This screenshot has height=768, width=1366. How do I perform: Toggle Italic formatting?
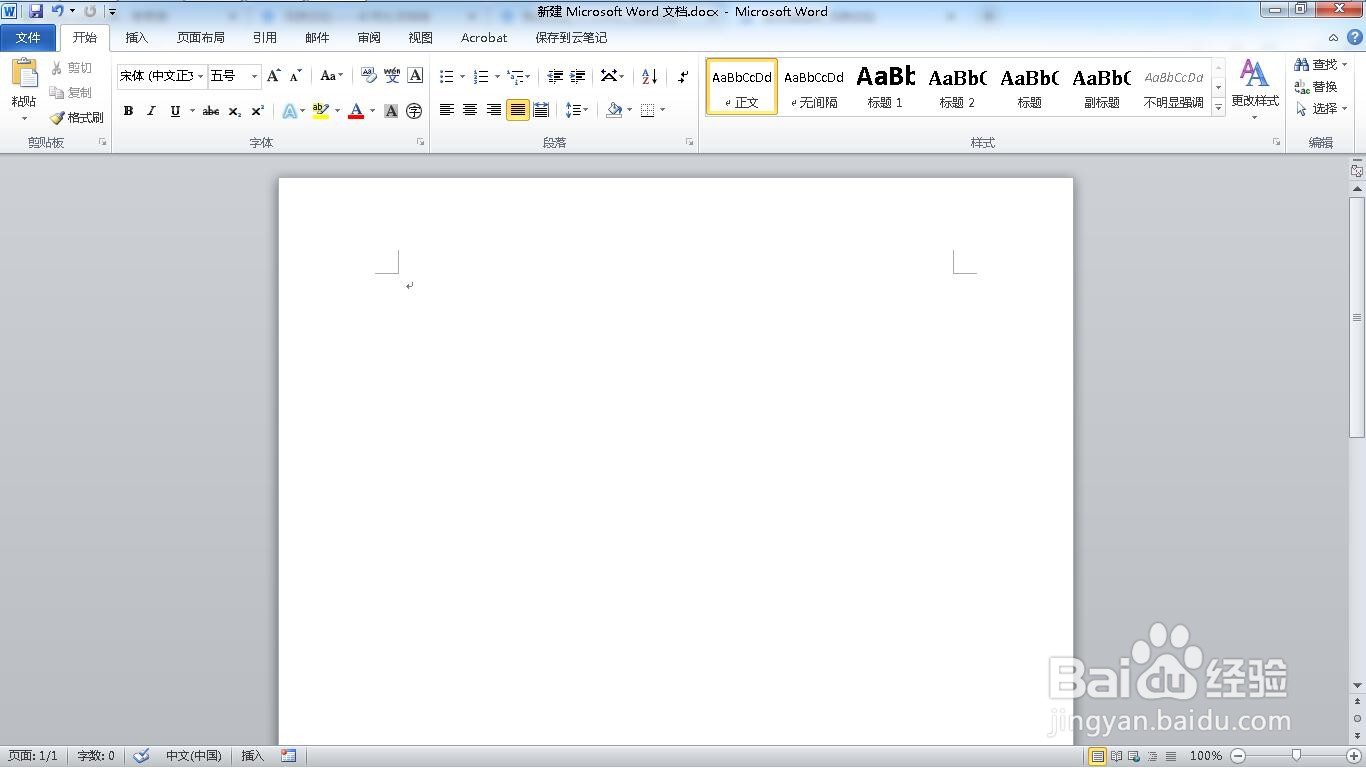tap(151, 111)
